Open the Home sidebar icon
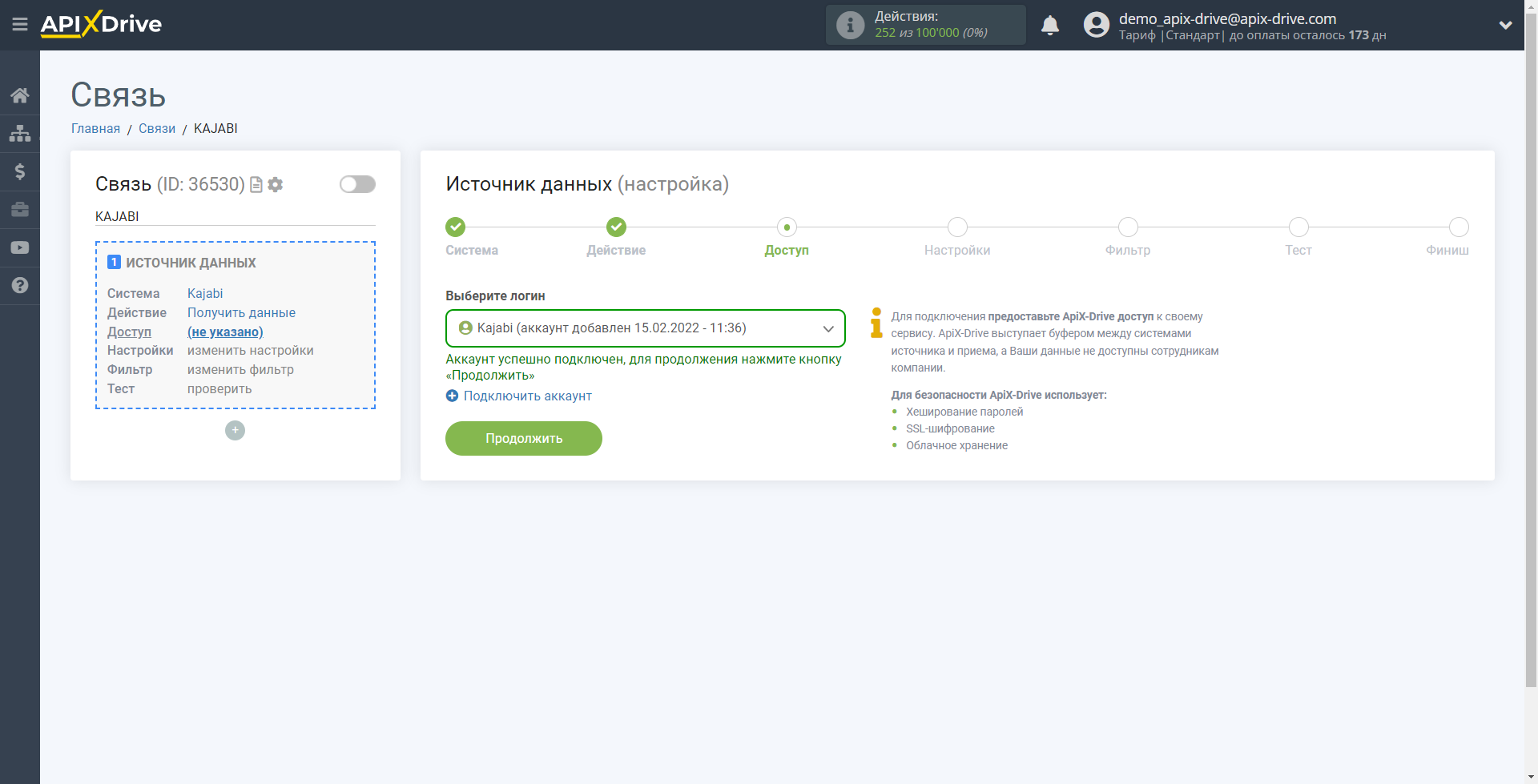1538x784 pixels. coord(20,95)
